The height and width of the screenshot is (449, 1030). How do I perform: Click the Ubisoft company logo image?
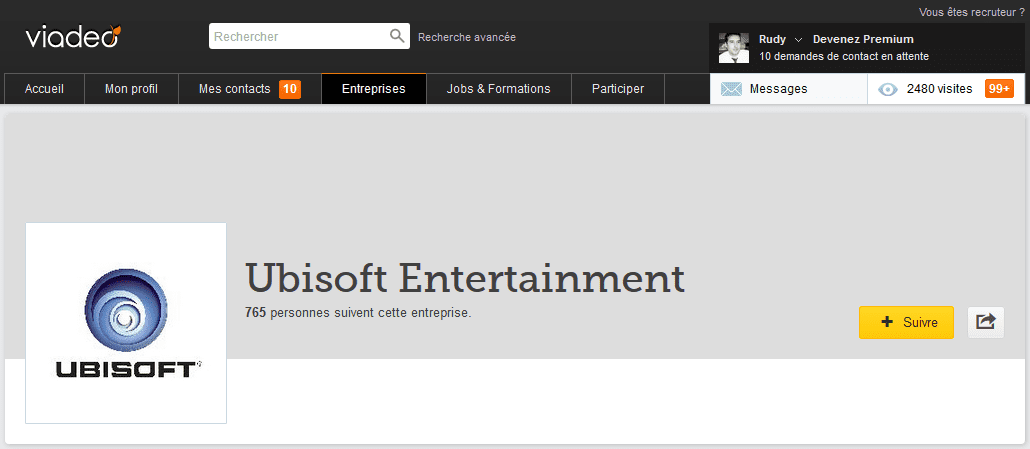[x=126, y=323]
